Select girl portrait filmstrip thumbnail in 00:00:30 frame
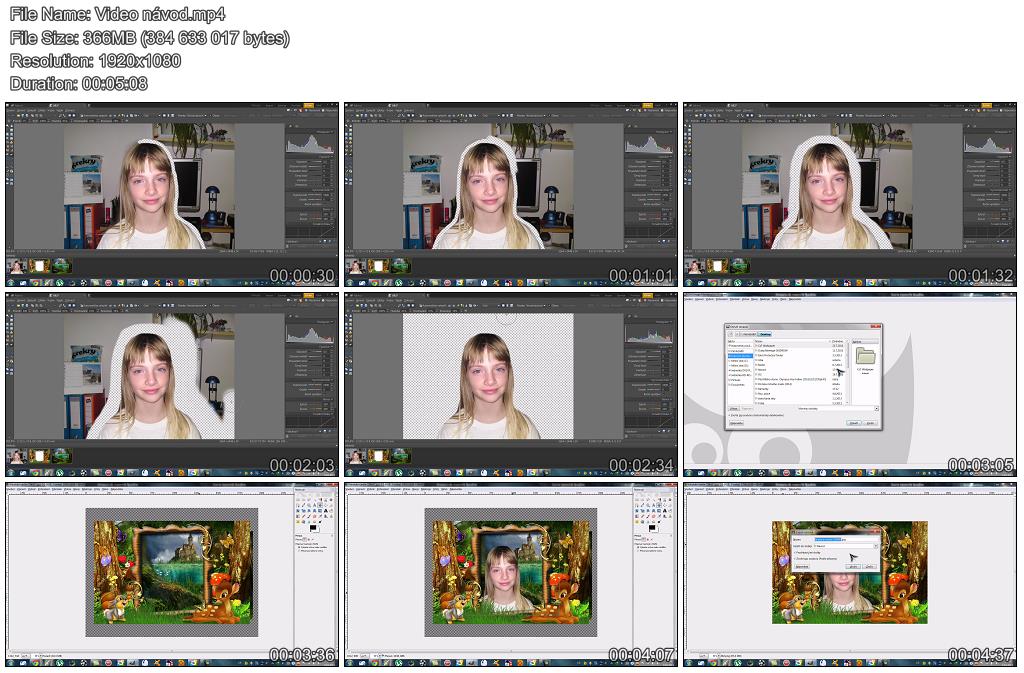The image size is (1024, 673). click(17, 266)
